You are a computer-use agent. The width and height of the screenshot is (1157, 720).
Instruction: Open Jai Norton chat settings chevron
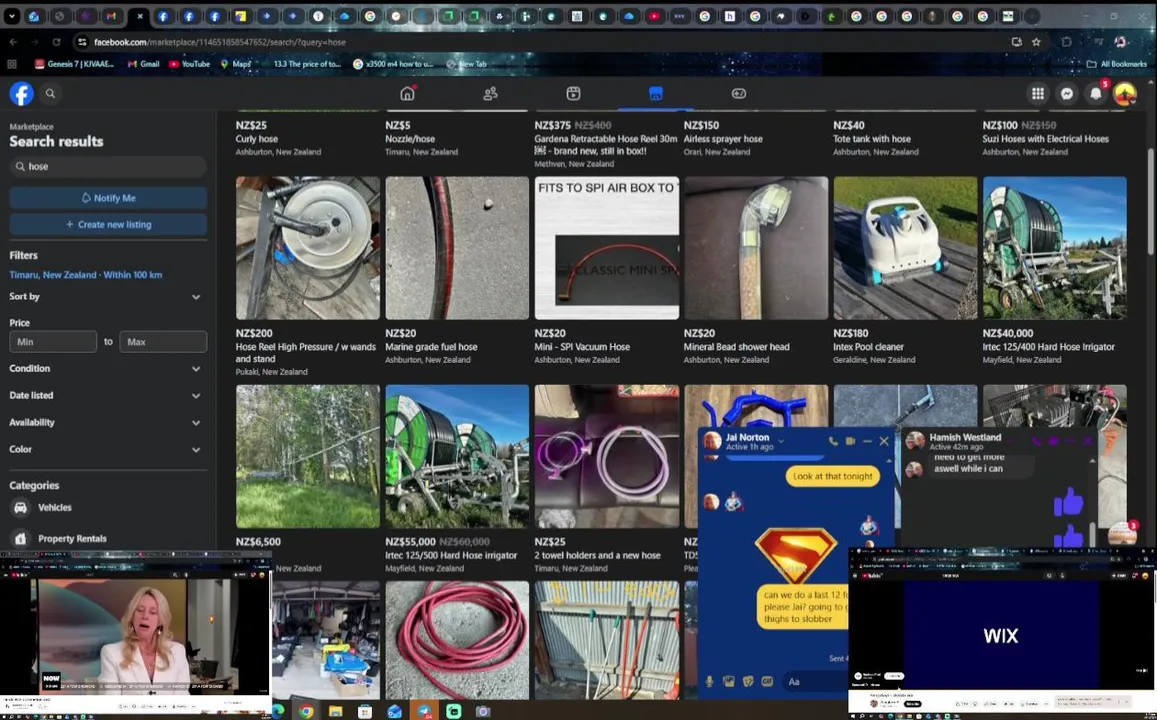pos(781,441)
